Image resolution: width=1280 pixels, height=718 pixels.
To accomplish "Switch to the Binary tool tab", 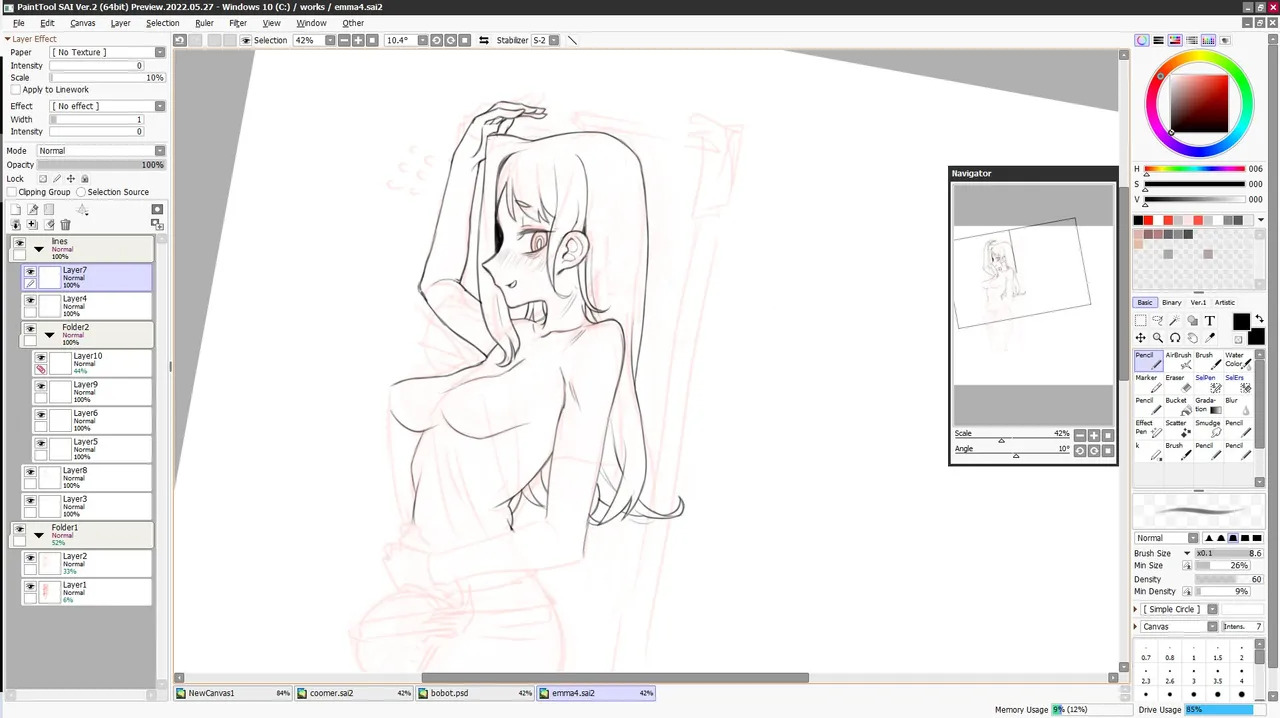I will pyautogui.click(x=1171, y=303).
